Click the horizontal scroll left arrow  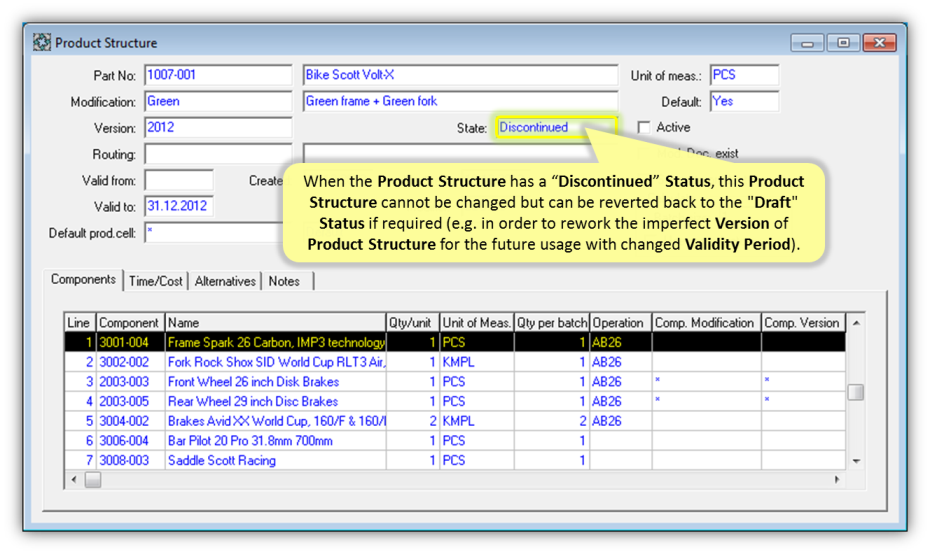pyautogui.click(x=74, y=479)
